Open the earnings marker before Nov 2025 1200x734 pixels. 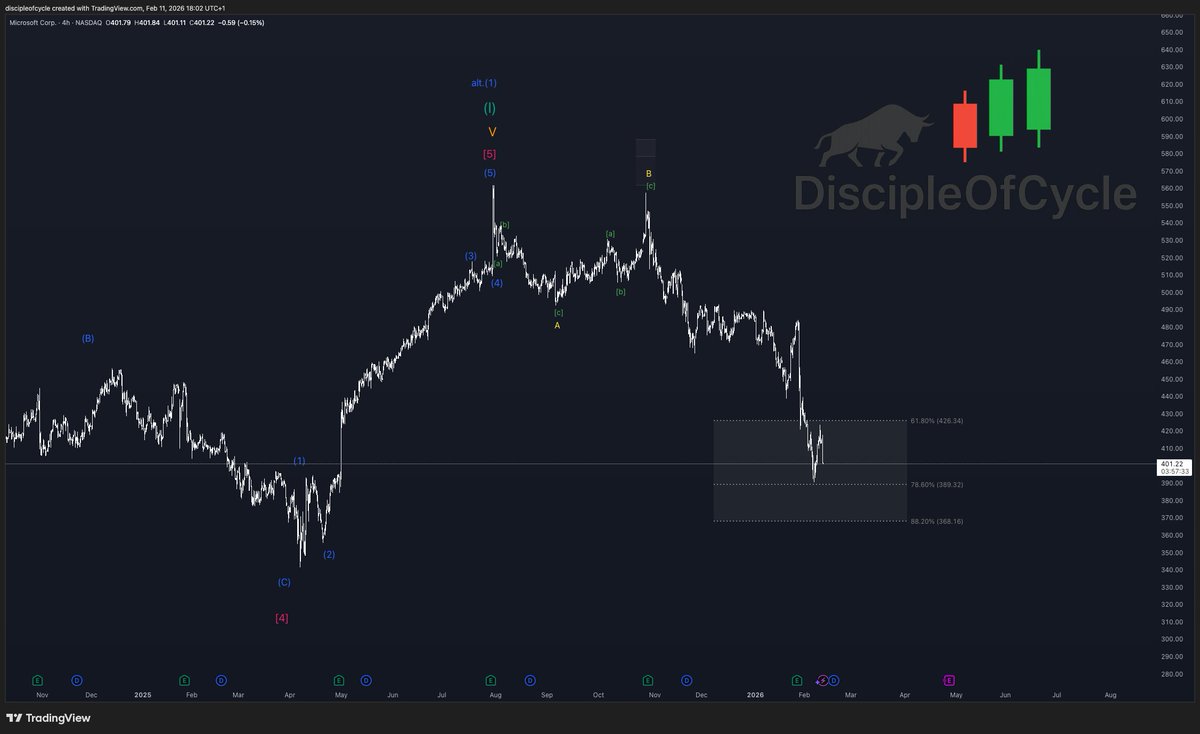(x=648, y=680)
